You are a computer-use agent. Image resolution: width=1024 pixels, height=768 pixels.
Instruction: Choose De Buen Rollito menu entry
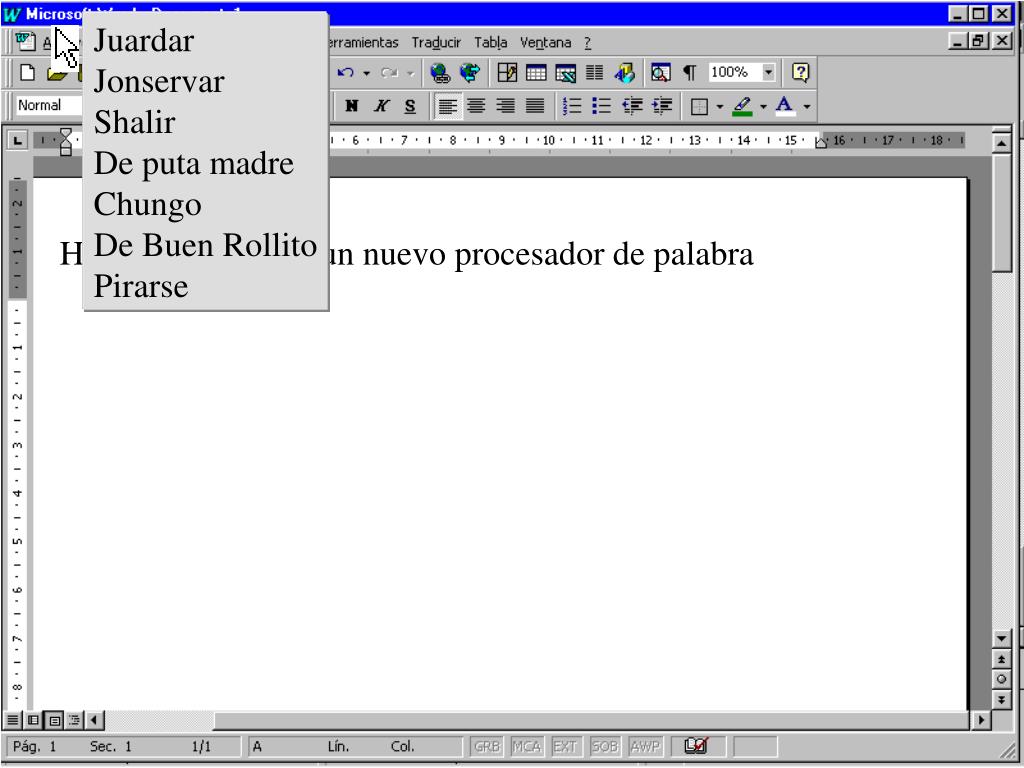pyautogui.click(x=206, y=246)
